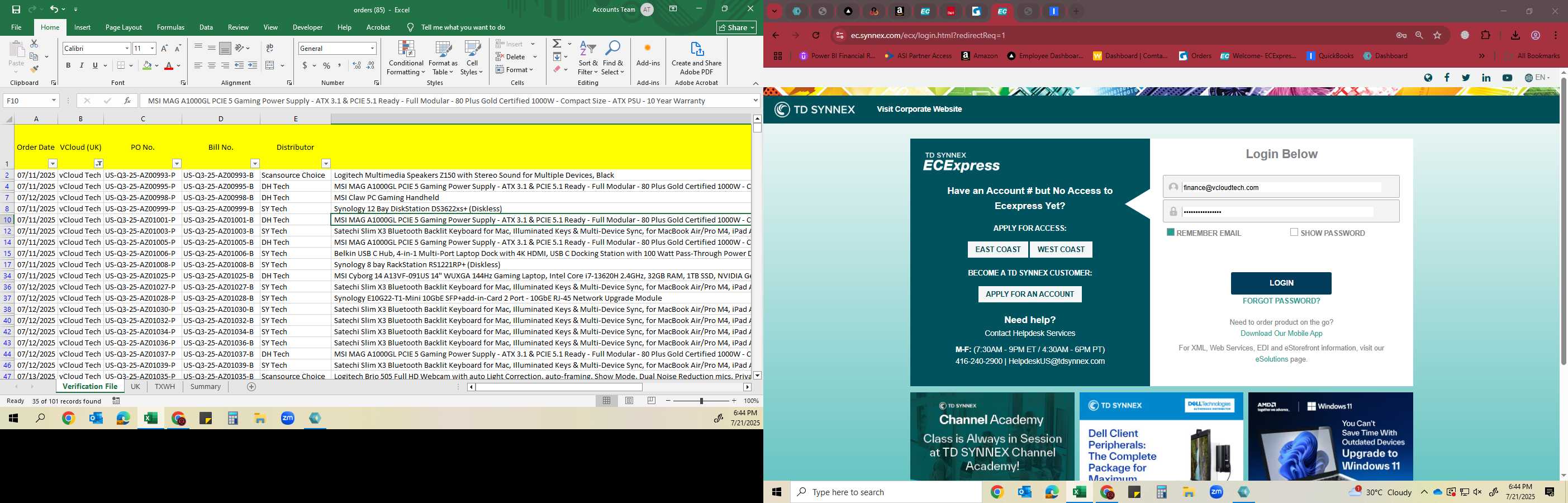This screenshot has height=503, width=1568.
Task: Open the Bill No. column filter
Action: coord(255,163)
